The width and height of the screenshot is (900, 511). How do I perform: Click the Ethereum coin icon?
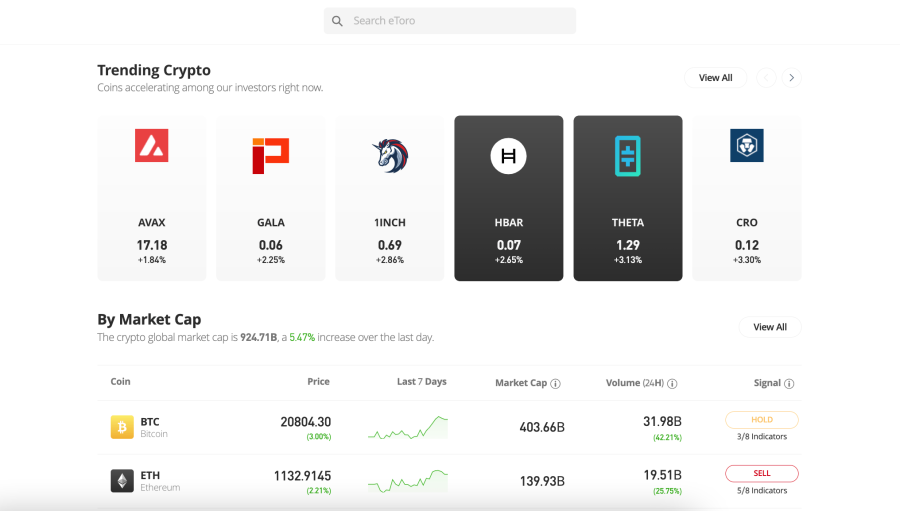[x=122, y=481]
